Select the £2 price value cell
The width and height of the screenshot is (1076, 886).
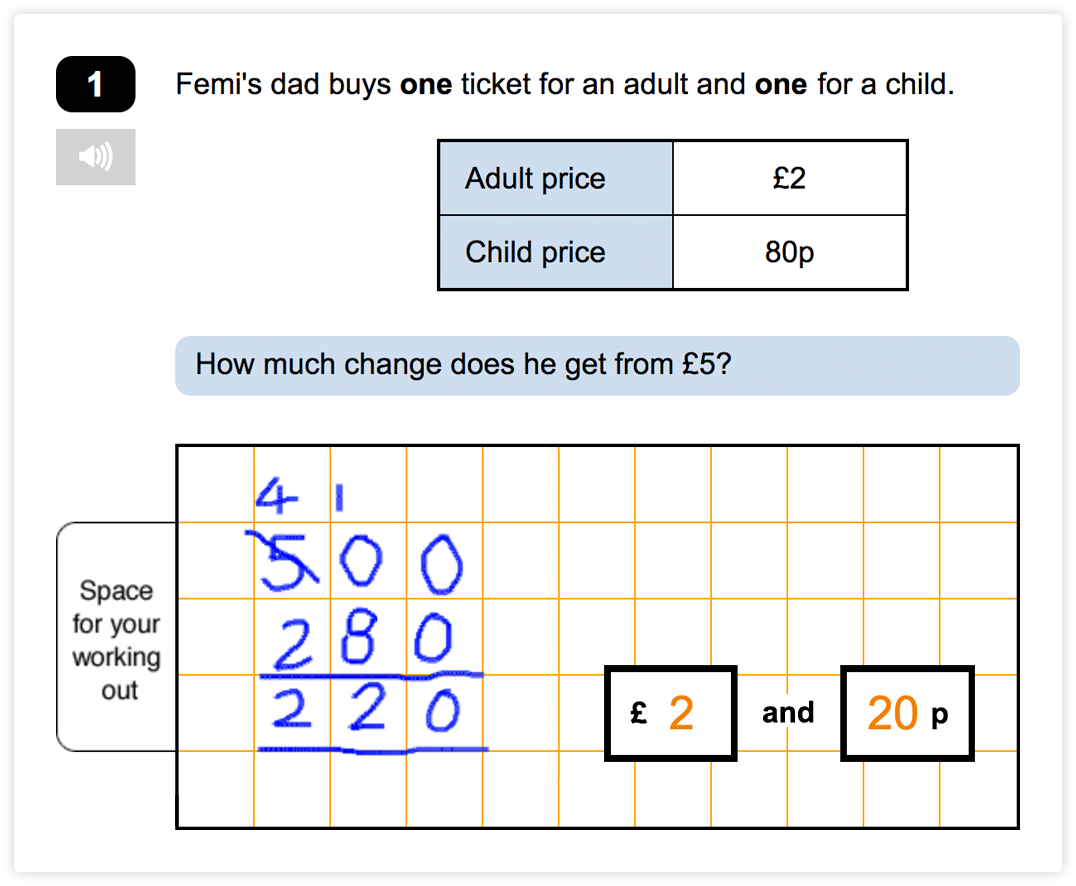790,178
